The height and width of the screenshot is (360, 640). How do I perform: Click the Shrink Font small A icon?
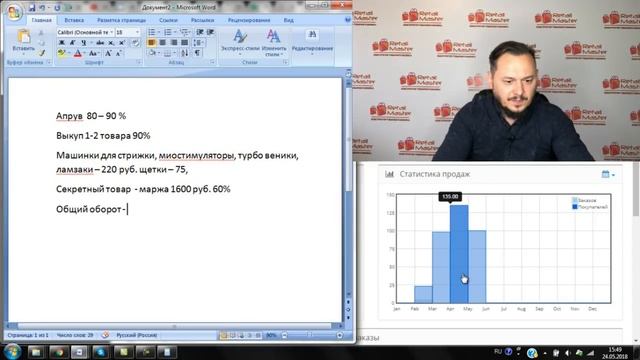(x=118, y=53)
